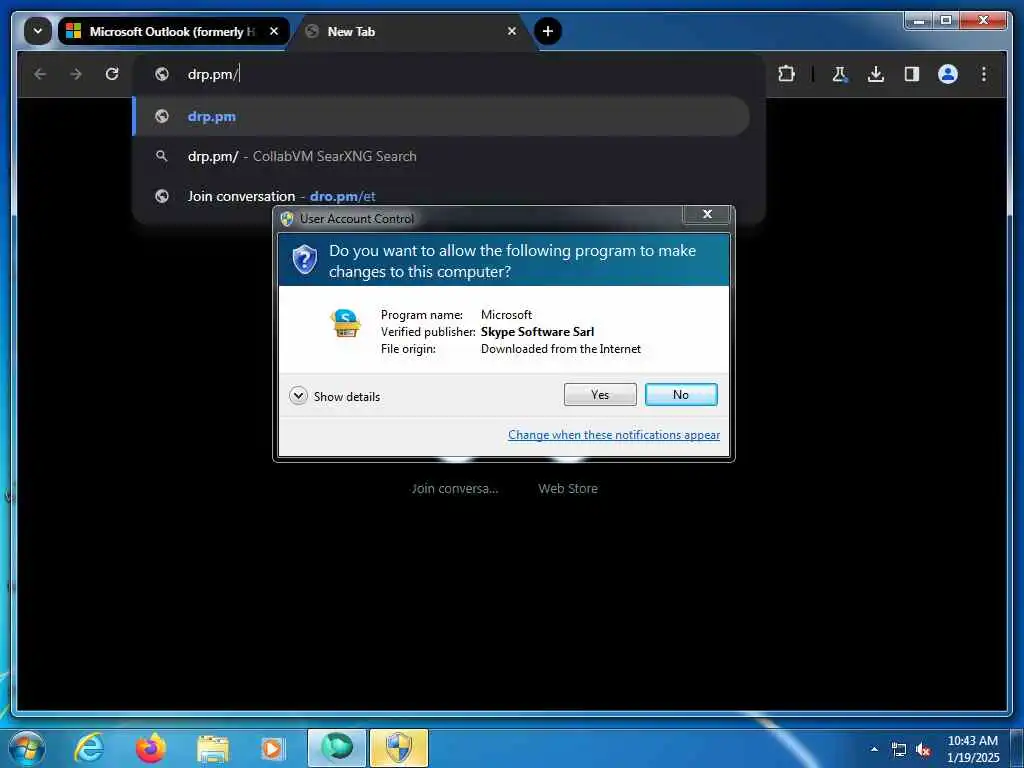Open the Windows Start menu orb

click(x=27, y=748)
